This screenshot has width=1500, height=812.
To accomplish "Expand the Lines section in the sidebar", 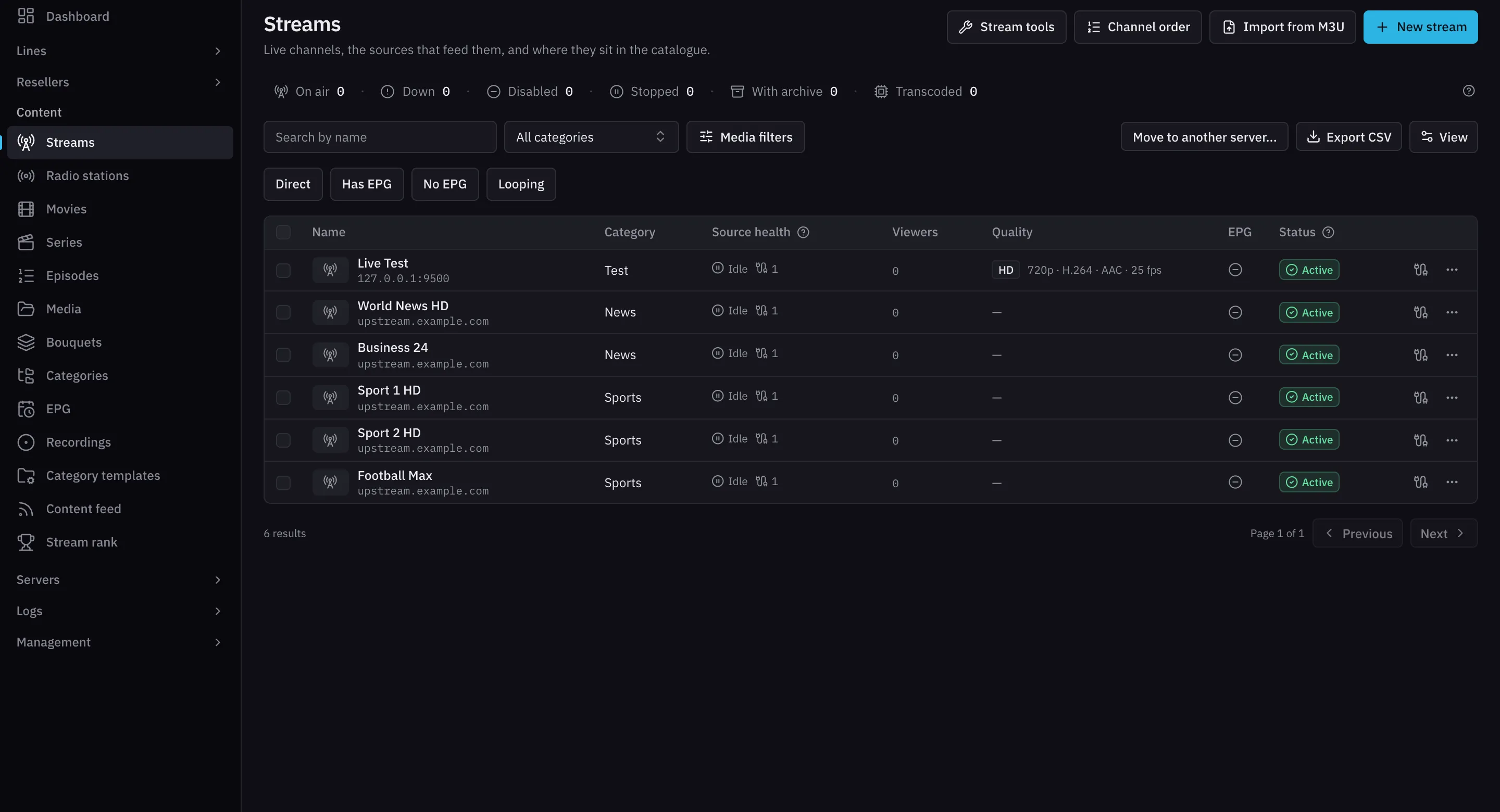I will click(120, 50).
